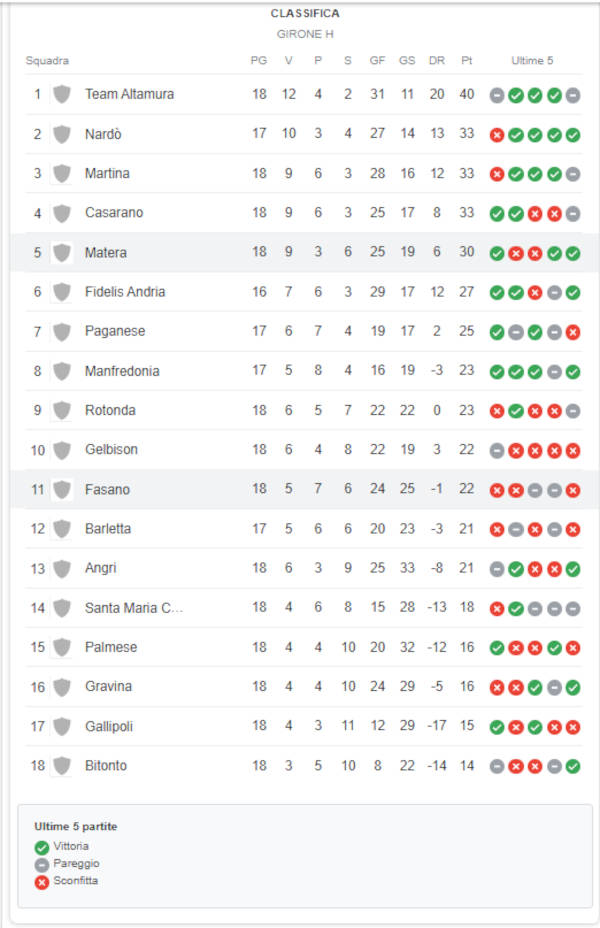The width and height of the screenshot is (600, 928).
Task: Click Nardò's shield crest icon
Action: [62, 134]
